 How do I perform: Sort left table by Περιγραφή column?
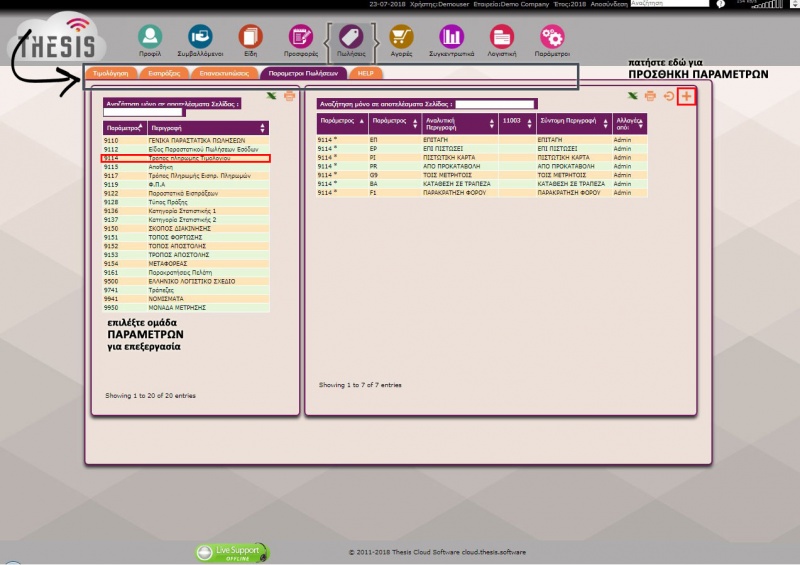(208, 128)
